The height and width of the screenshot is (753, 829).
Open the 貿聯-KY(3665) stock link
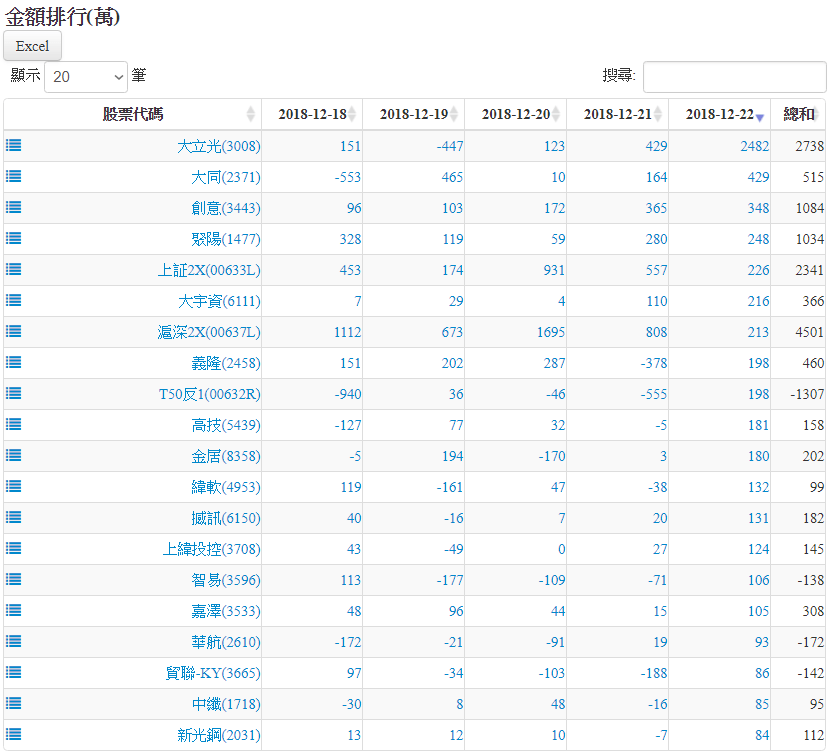(x=212, y=673)
